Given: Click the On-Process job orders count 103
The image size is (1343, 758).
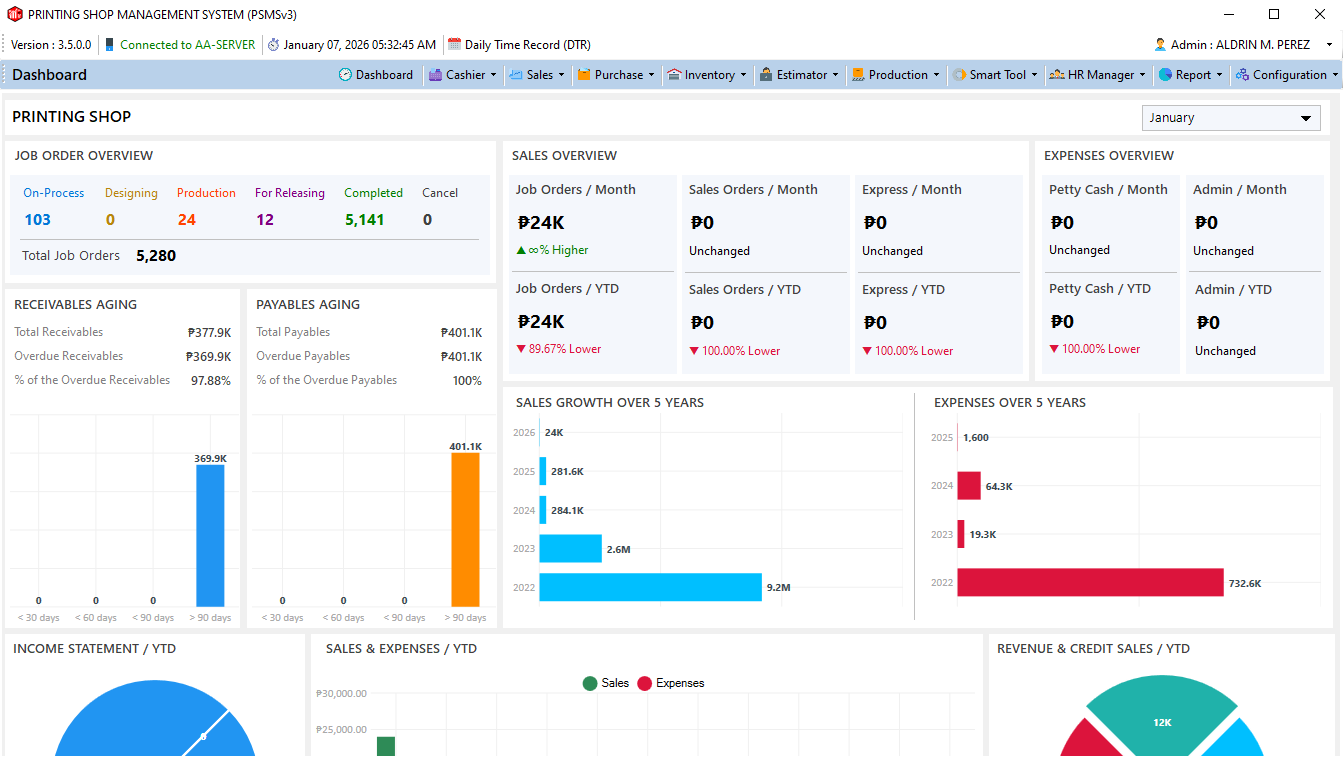Looking at the screenshot, I should pyautogui.click(x=37, y=220).
